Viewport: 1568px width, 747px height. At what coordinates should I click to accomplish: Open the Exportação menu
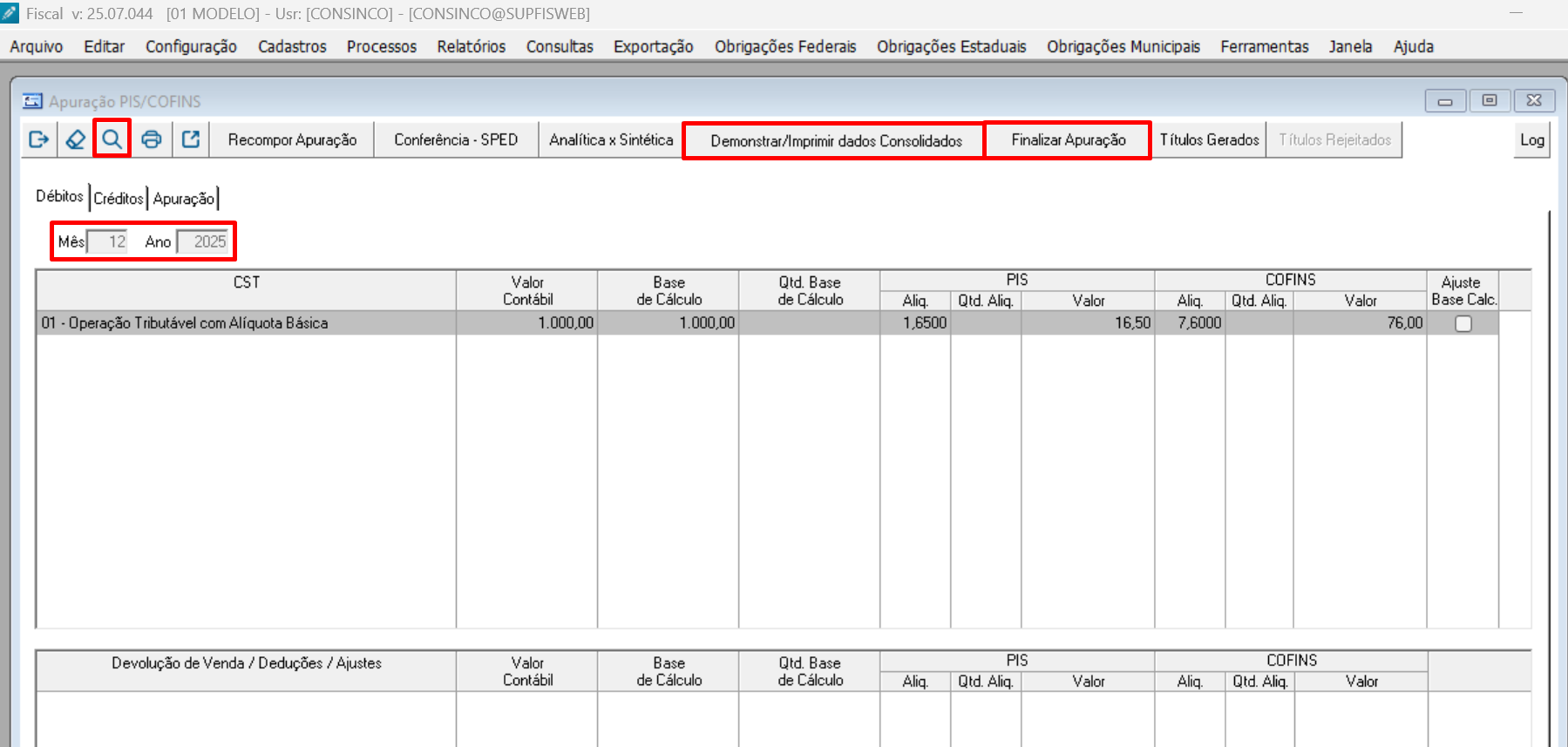coord(654,47)
